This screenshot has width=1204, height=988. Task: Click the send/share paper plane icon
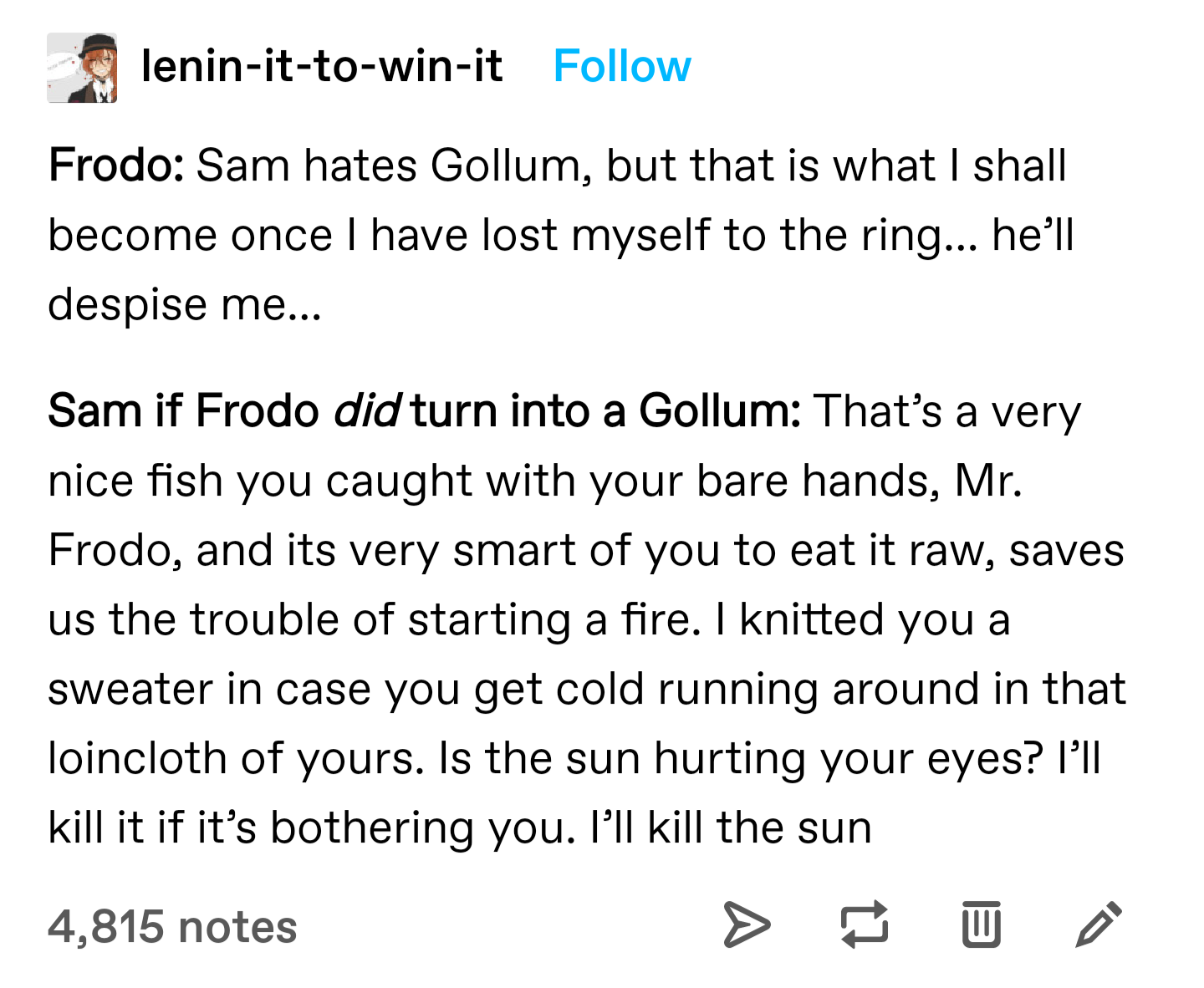tap(746, 924)
